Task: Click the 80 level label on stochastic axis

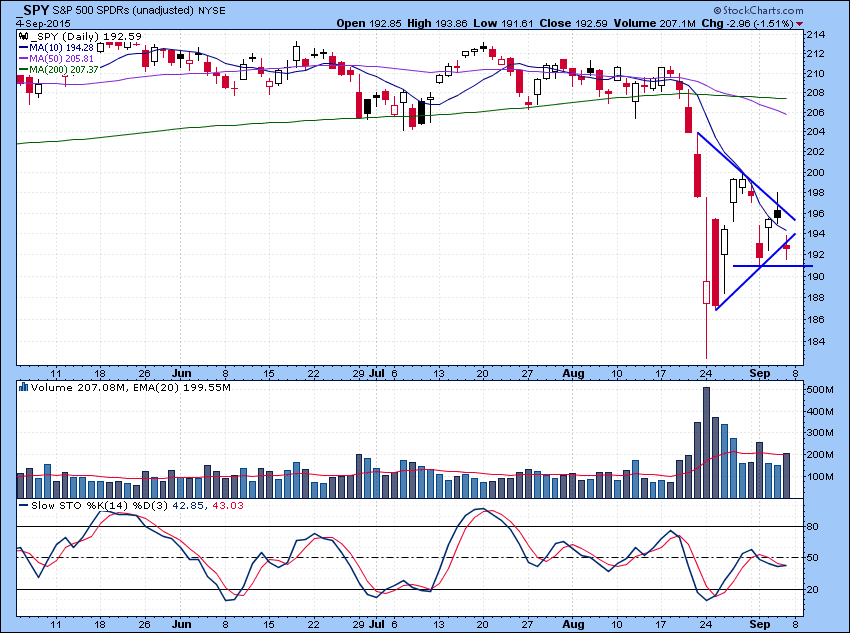Action: (813, 527)
